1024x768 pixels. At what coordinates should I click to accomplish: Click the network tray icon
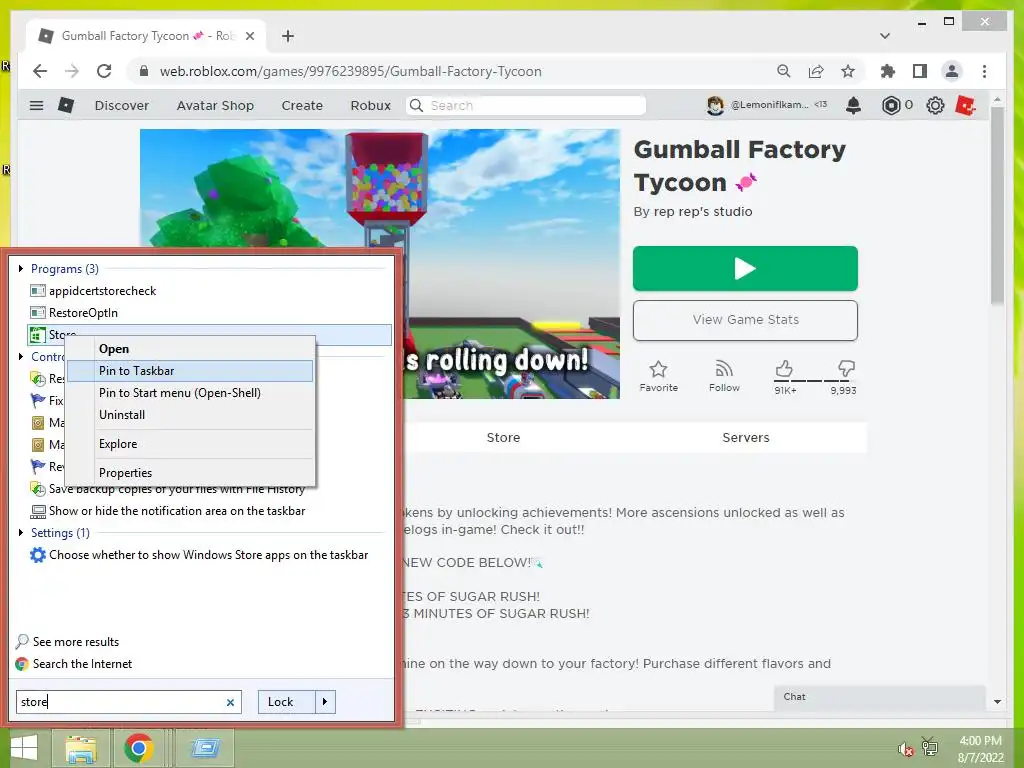tap(929, 746)
